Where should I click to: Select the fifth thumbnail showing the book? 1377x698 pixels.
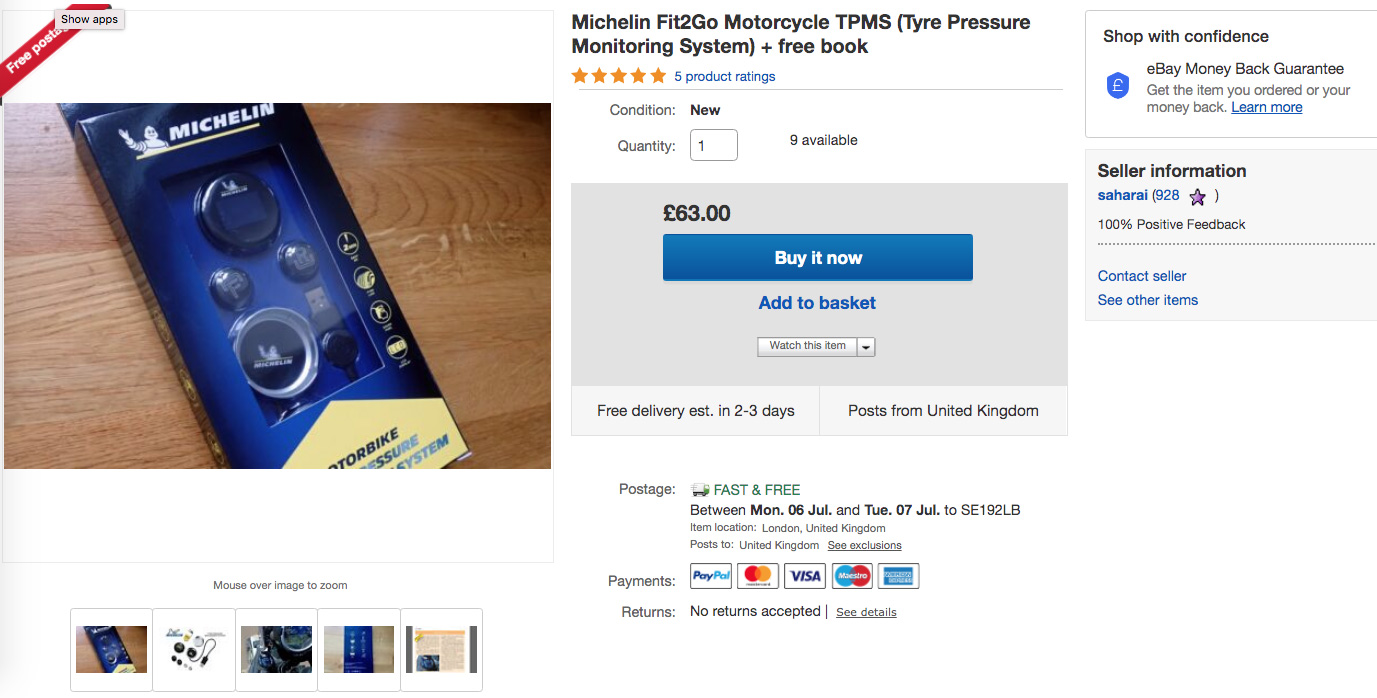(441, 649)
